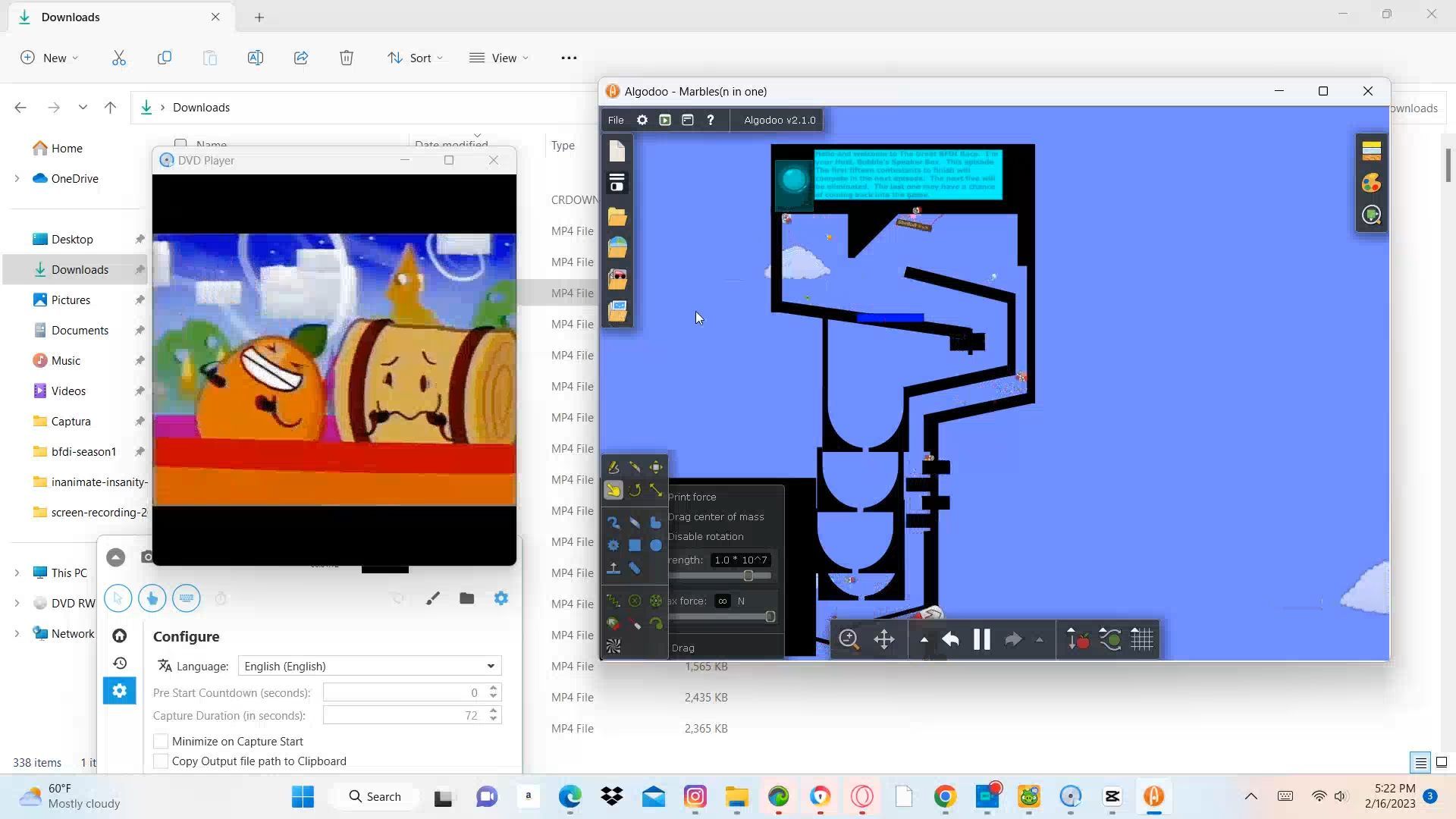Enable Minimize on Capture Start checkbox
This screenshot has width=1456, height=819.
161,742
